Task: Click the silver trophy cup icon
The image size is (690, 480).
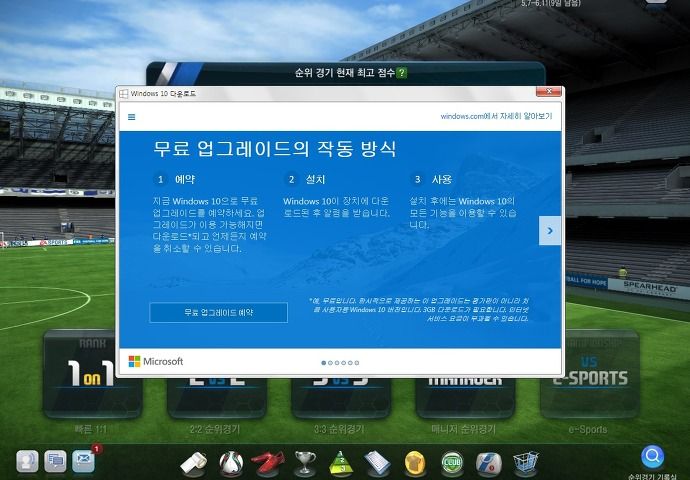Action: click(x=305, y=463)
